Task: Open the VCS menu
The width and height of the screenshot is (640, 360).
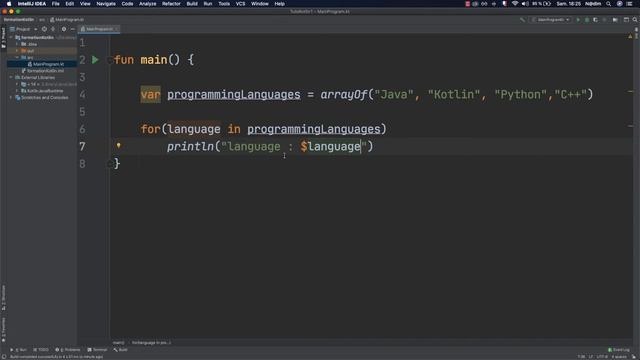Action: (240, 4)
